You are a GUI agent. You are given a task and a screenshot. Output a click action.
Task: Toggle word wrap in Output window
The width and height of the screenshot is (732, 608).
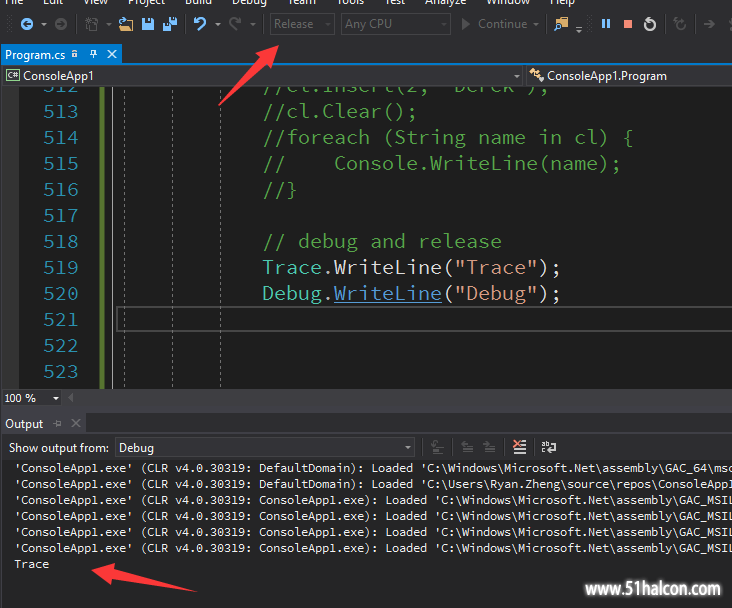[x=549, y=447]
